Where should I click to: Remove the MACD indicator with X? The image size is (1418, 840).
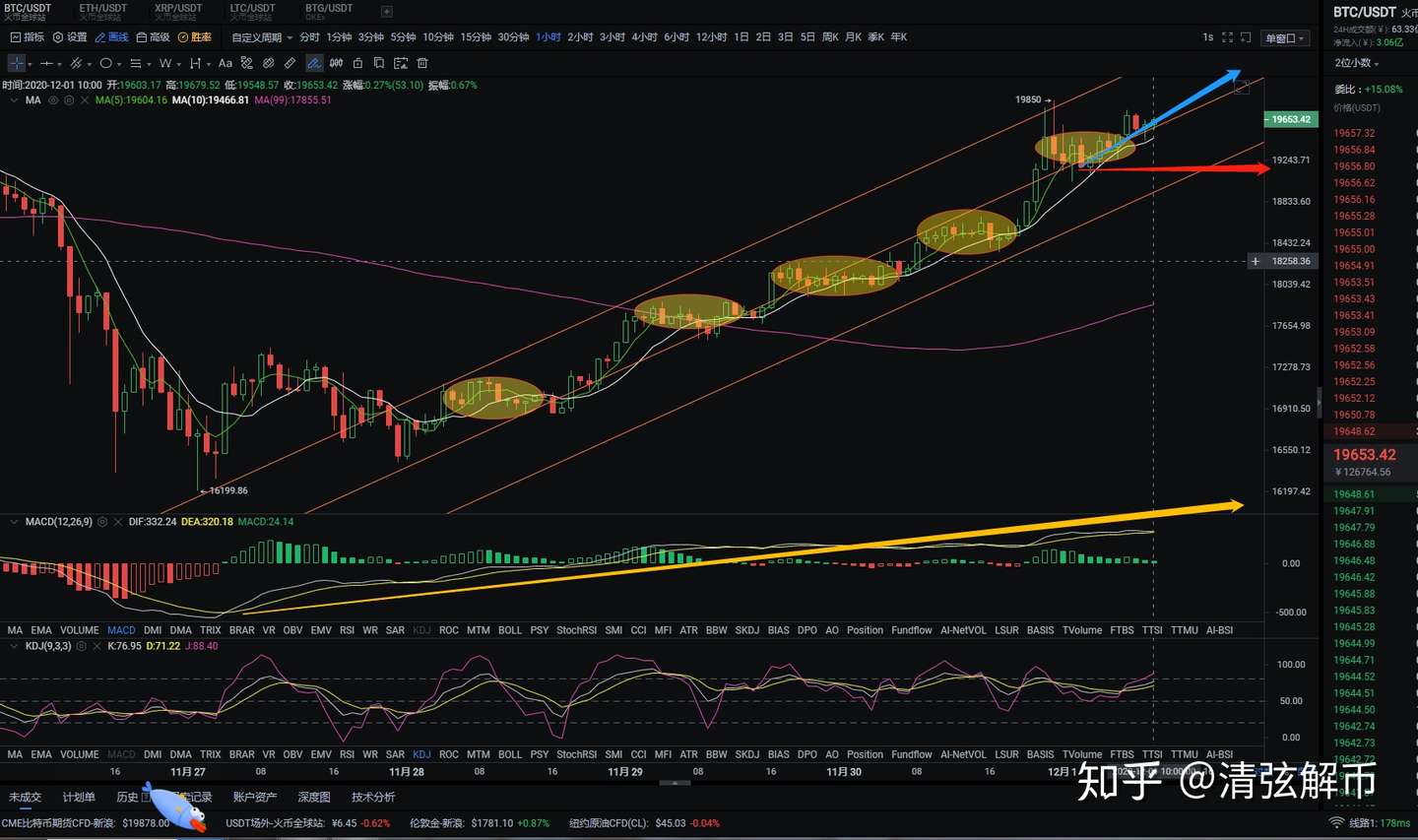tap(118, 522)
